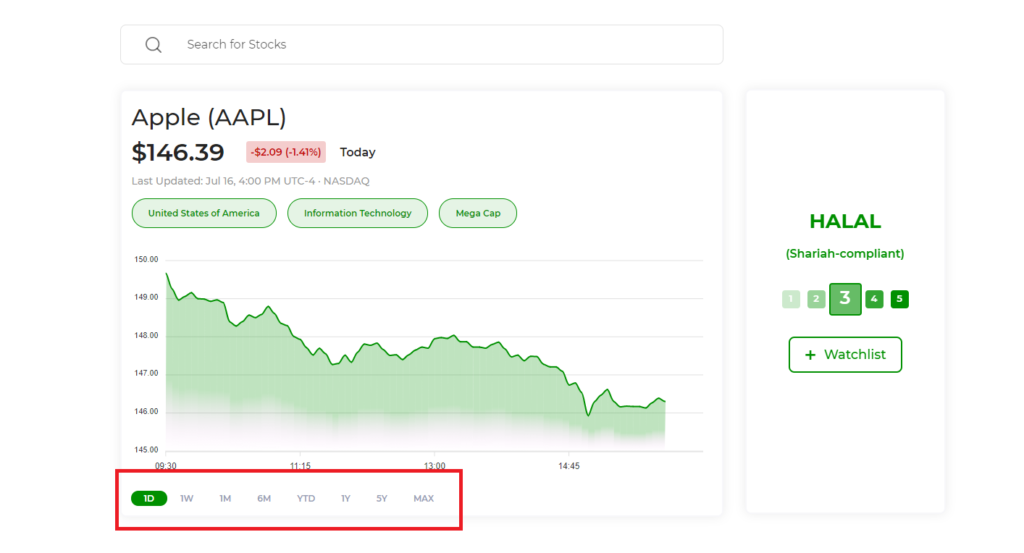Select the YTD chart range

[x=306, y=498]
